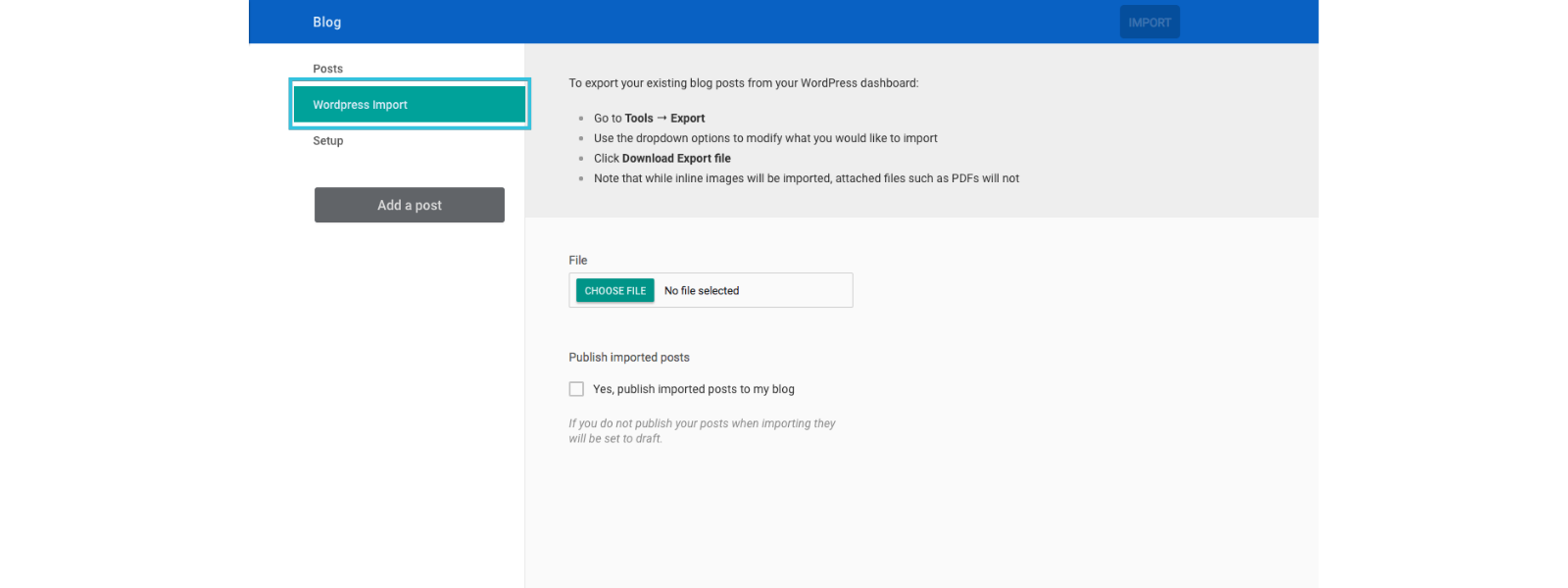
Task: Click the 'Yes, publish imported posts to my blog' label
Action: pos(693,389)
